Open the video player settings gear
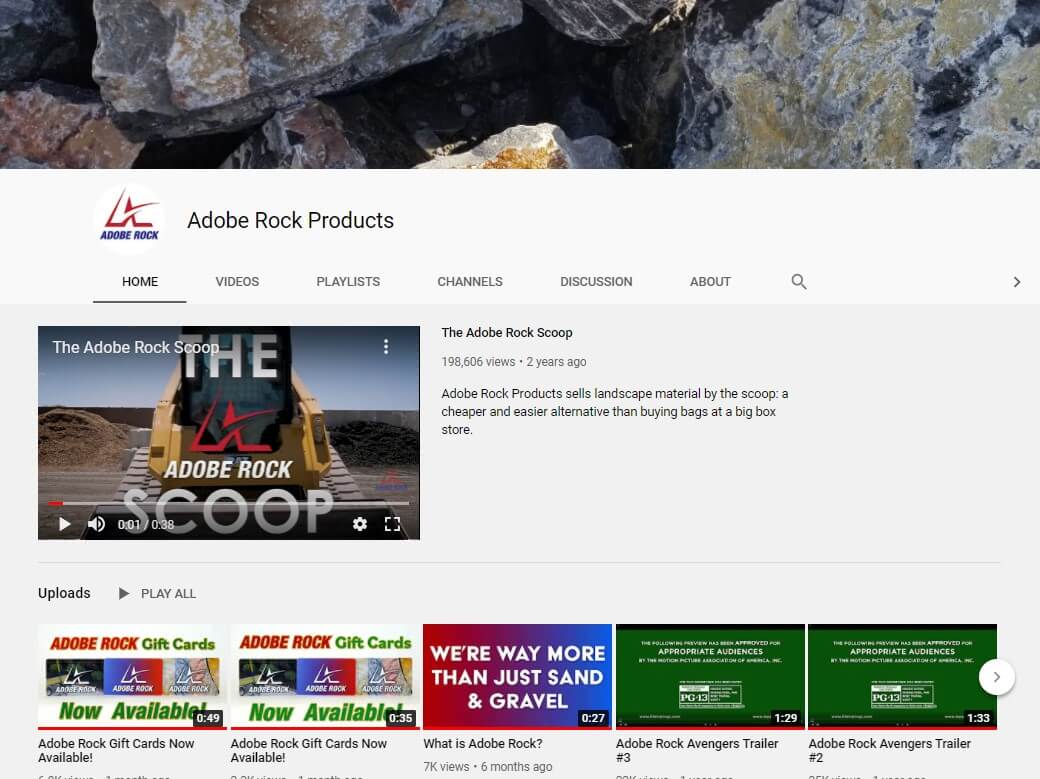This screenshot has width=1040, height=779. (x=359, y=524)
